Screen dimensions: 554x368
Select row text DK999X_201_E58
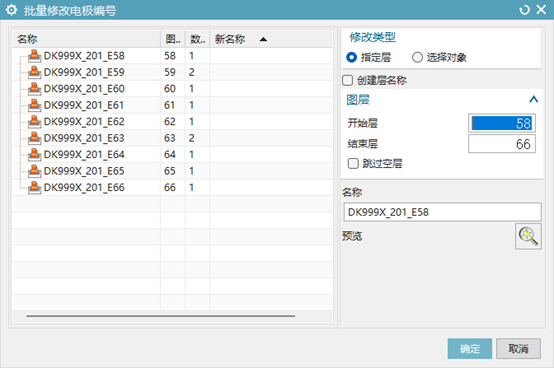coord(84,56)
